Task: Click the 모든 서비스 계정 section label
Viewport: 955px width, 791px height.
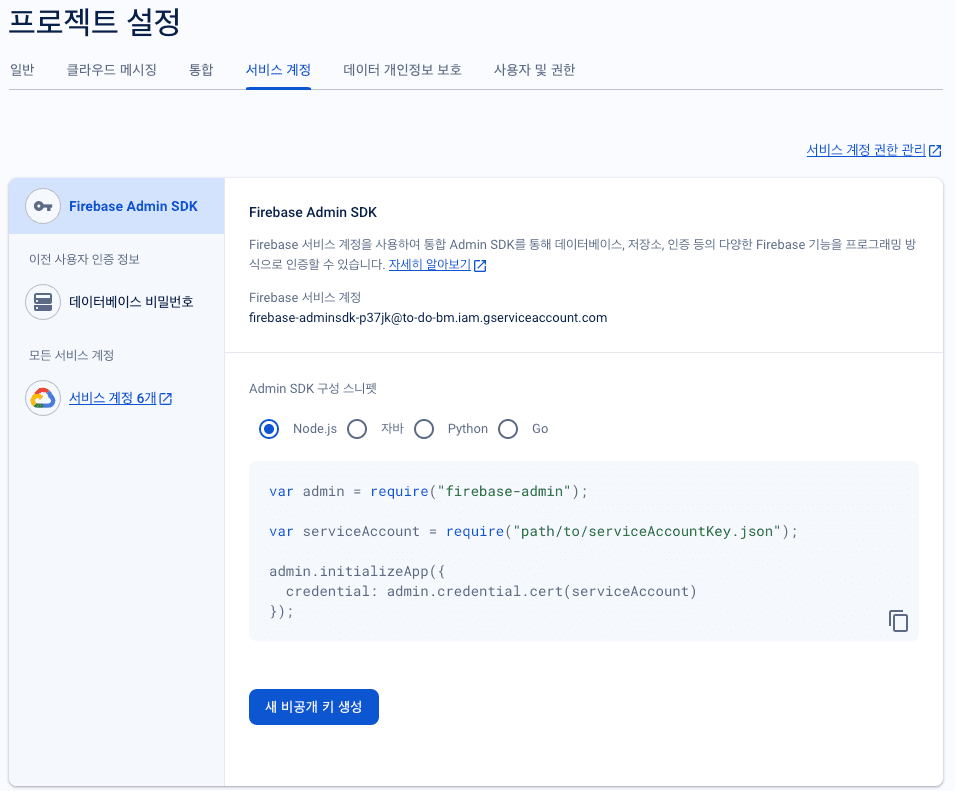Action: coord(71,356)
